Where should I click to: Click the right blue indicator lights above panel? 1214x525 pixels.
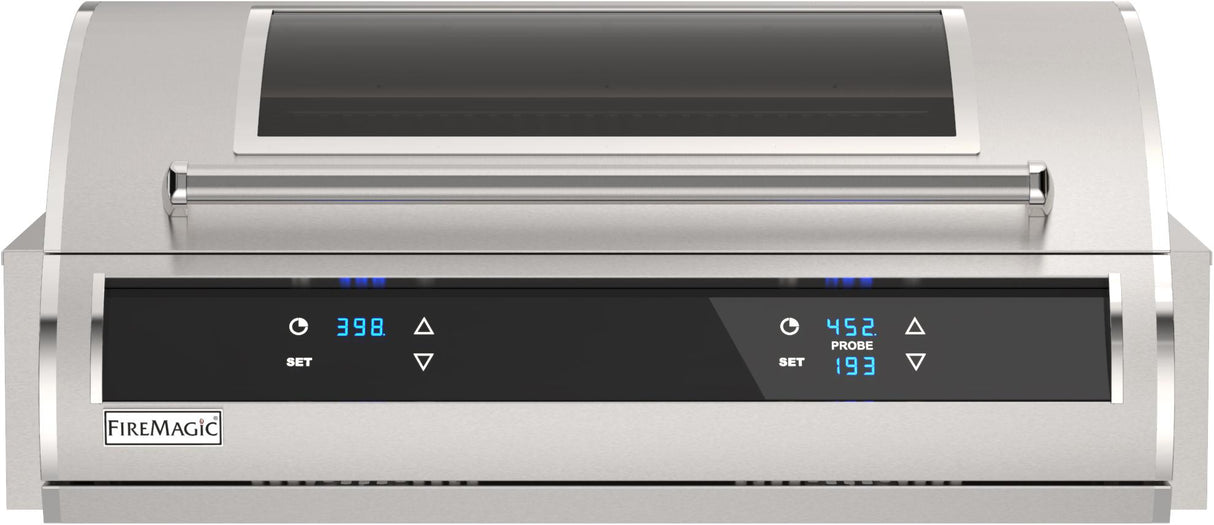(850, 282)
